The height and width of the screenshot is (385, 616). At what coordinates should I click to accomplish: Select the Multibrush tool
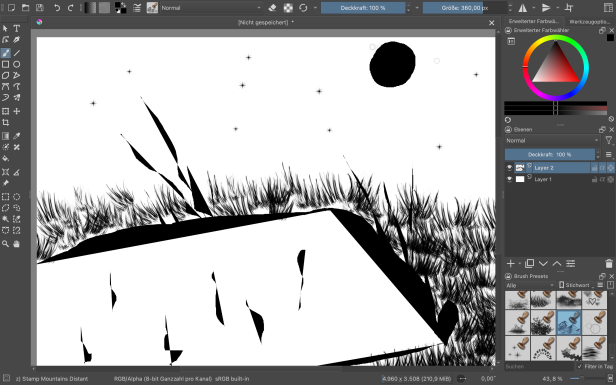16,97
